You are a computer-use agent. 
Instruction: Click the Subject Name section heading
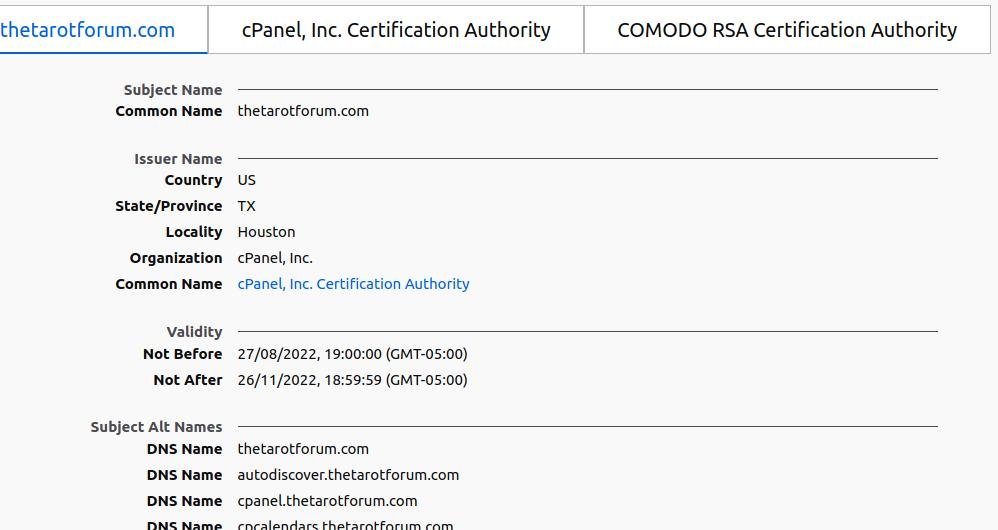[173, 90]
